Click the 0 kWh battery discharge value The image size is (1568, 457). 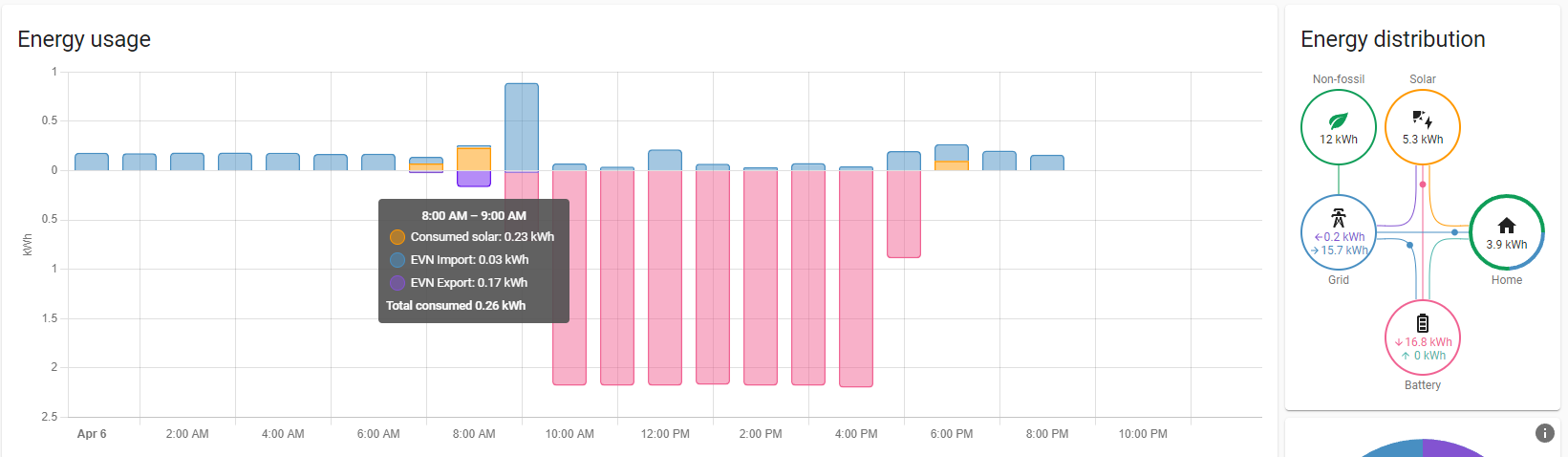[1424, 356]
